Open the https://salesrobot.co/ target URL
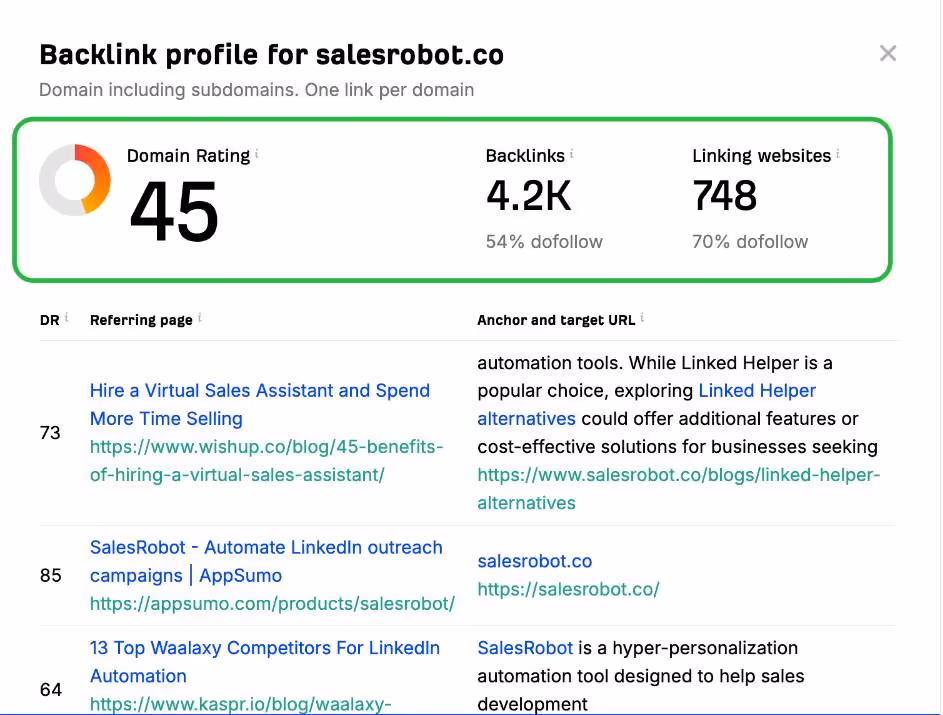The width and height of the screenshot is (943, 715). (568, 589)
